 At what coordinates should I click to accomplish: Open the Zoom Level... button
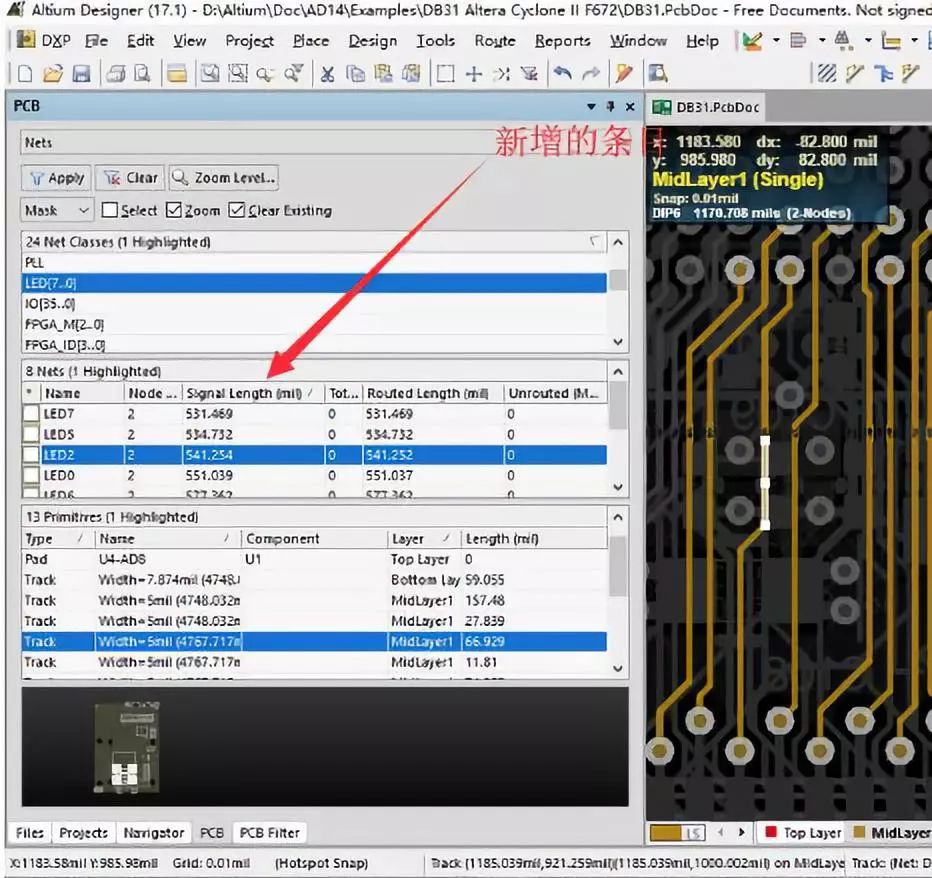pyautogui.click(x=224, y=178)
